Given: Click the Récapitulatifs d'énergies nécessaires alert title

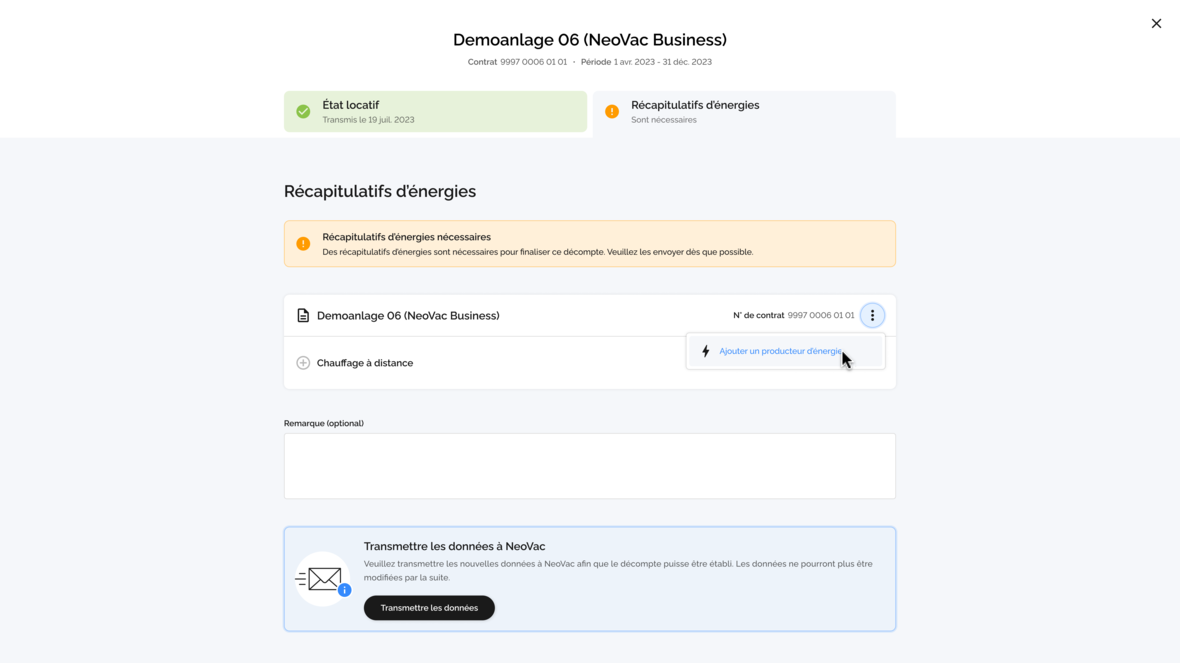Looking at the screenshot, I should click(406, 237).
